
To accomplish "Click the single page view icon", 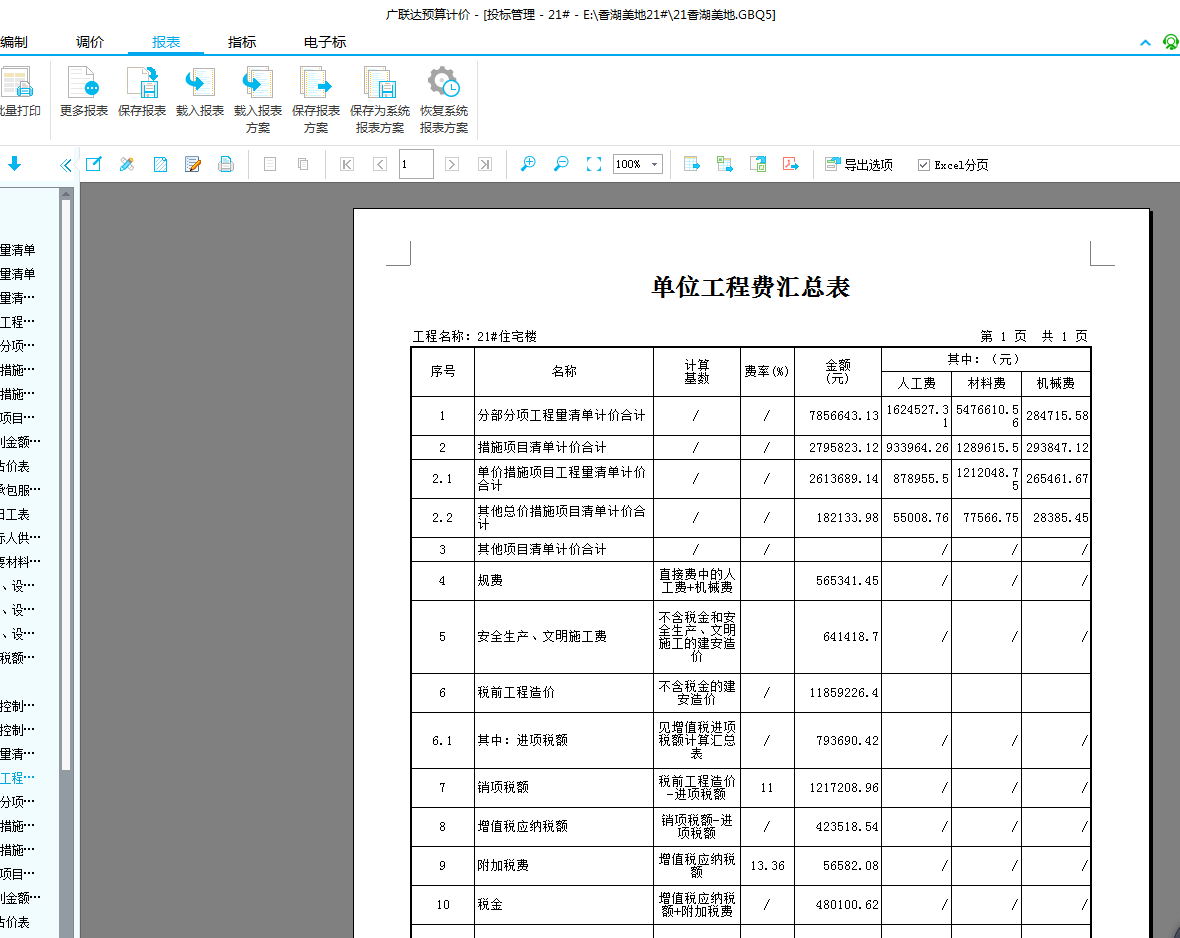I will point(270,164).
